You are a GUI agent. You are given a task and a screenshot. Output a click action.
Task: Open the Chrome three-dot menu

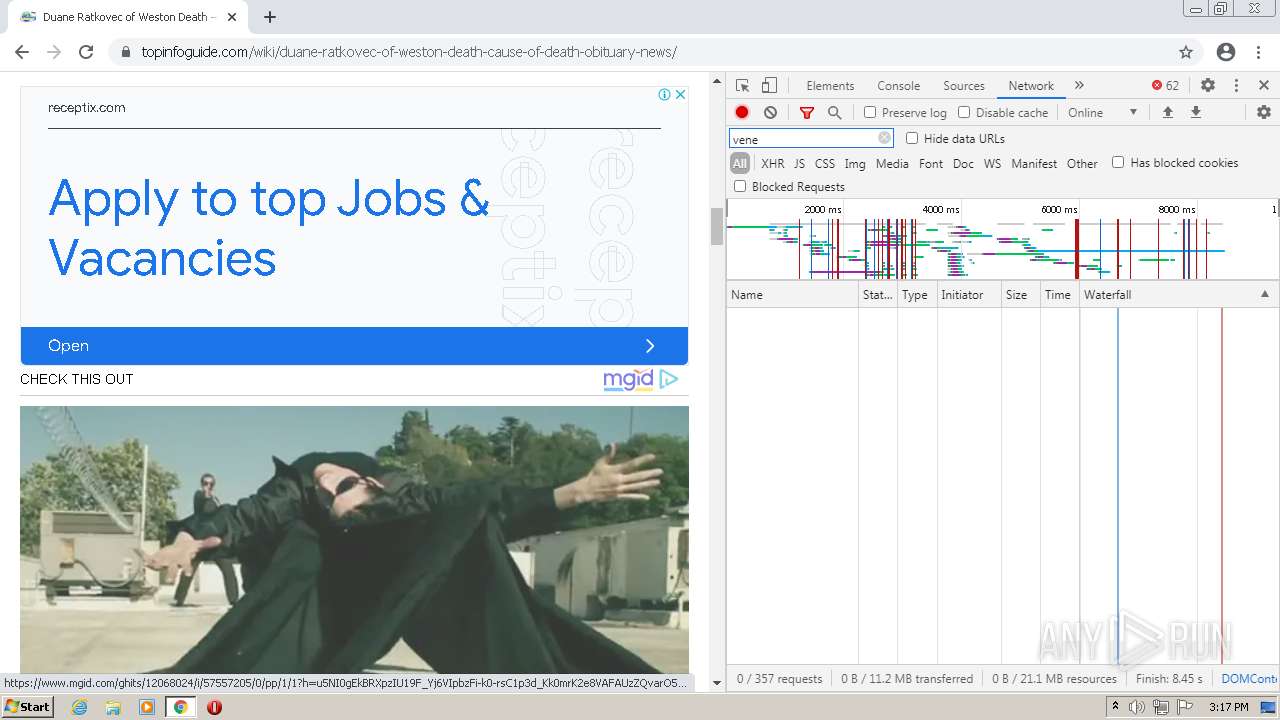[1256, 52]
